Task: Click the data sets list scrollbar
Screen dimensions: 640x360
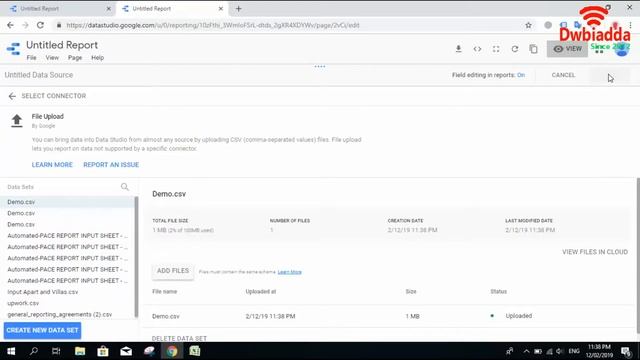Action: pos(136,257)
